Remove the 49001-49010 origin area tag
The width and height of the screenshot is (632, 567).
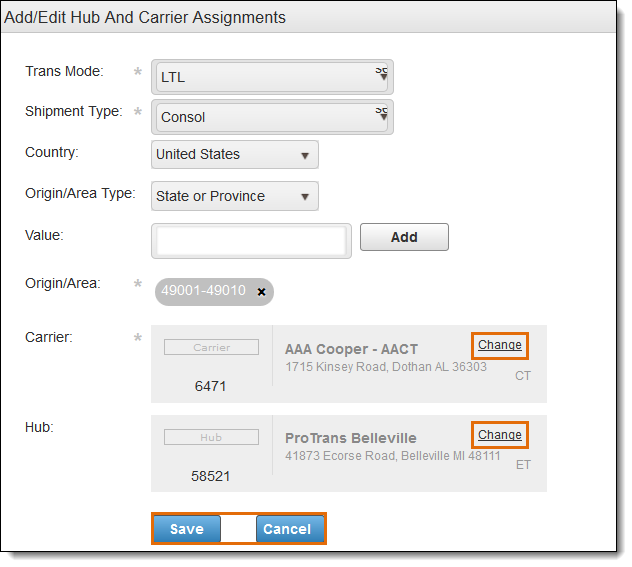pos(261,292)
